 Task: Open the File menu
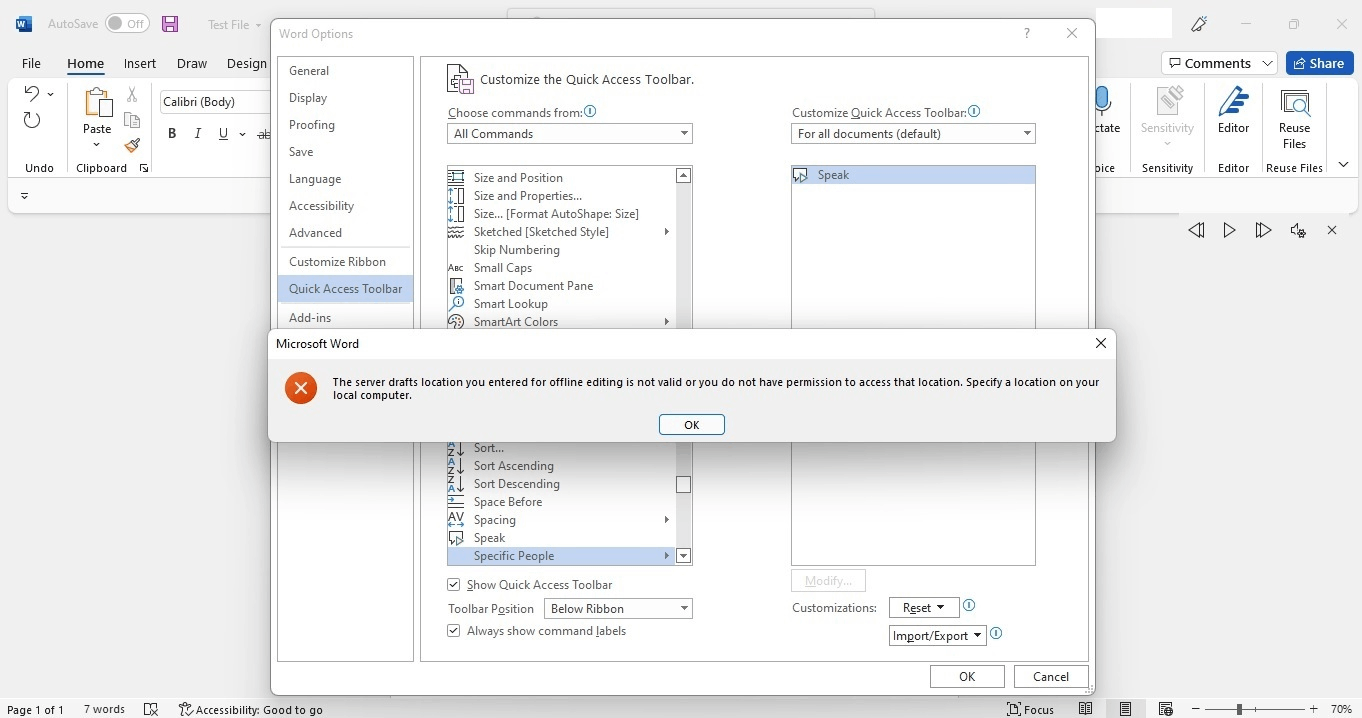click(x=31, y=63)
